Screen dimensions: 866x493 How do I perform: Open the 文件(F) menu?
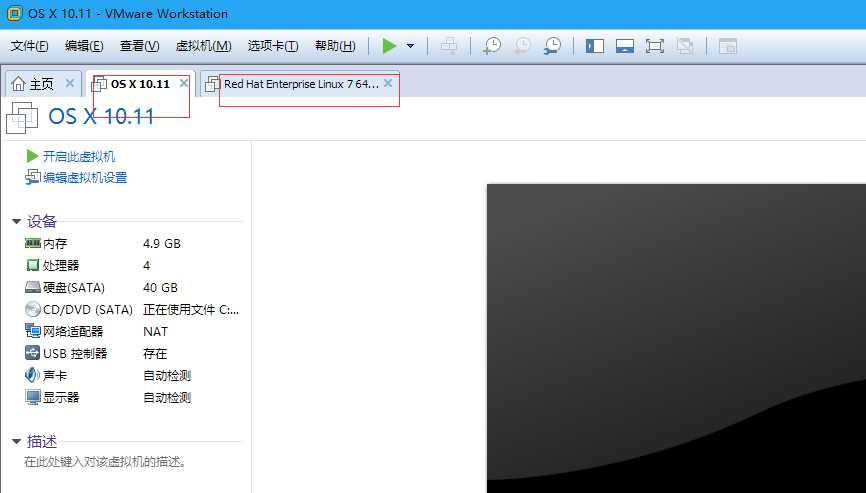pos(29,46)
